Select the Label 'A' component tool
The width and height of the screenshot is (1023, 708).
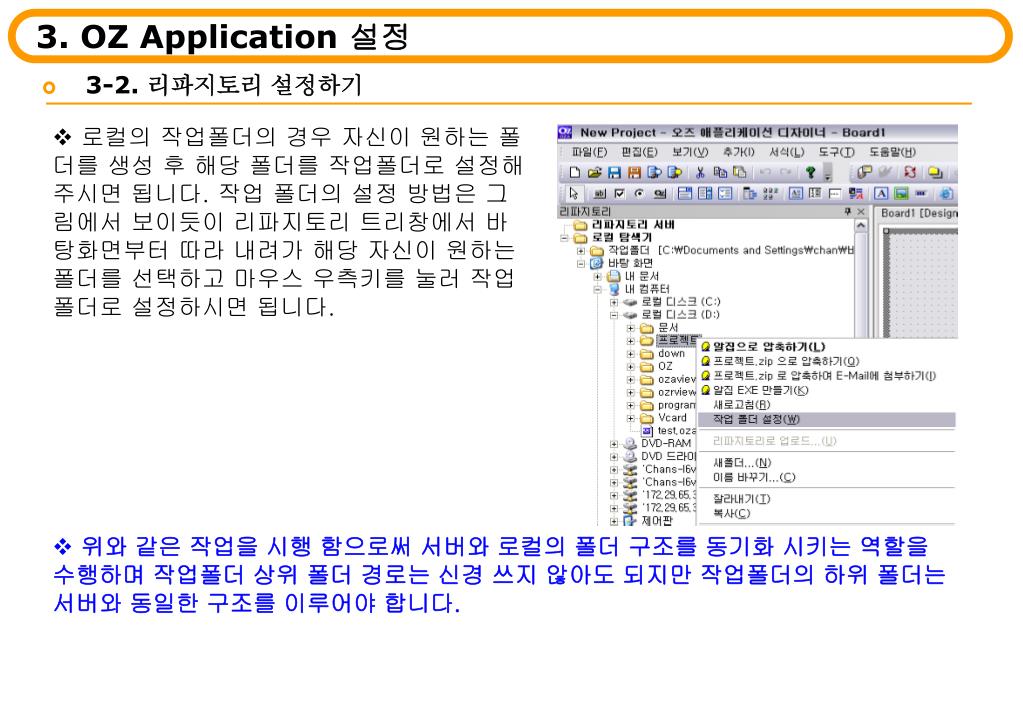(882, 194)
